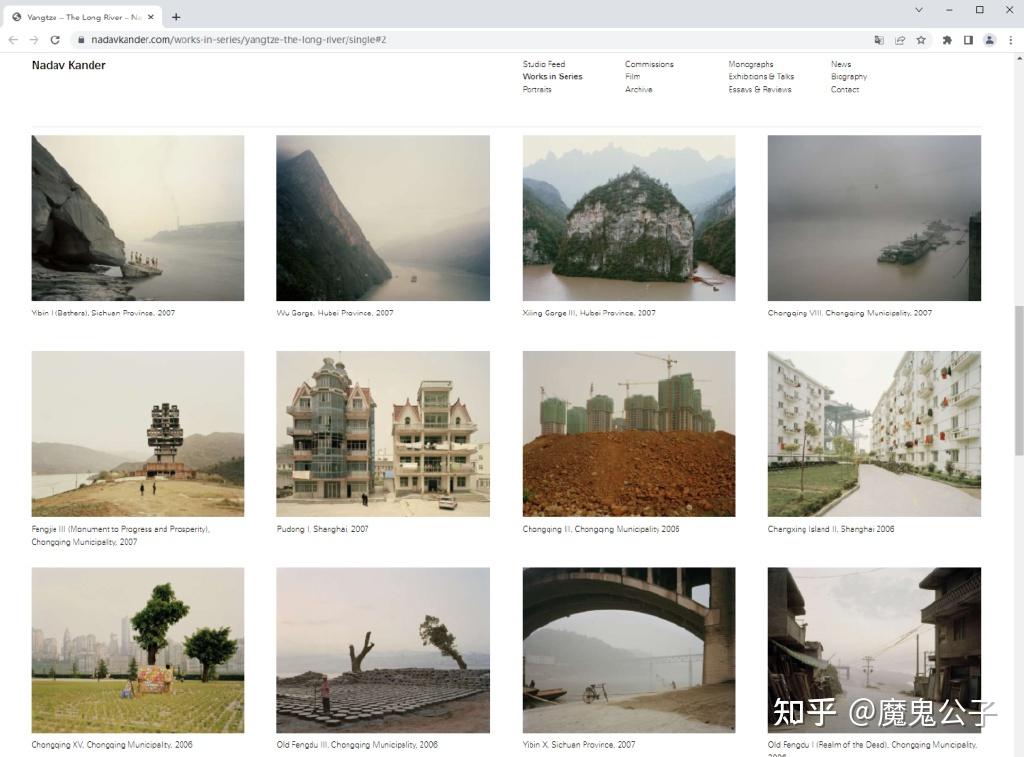Open the Changxing Island II photo thumbnail
Image resolution: width=1024 pixels, height=757 pixels.
point(874,434)
